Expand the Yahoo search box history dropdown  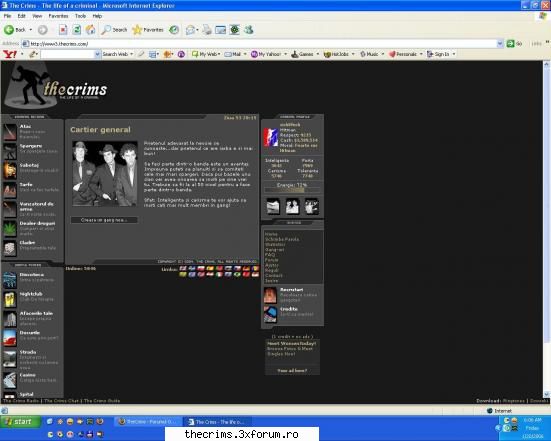[97, 54]
